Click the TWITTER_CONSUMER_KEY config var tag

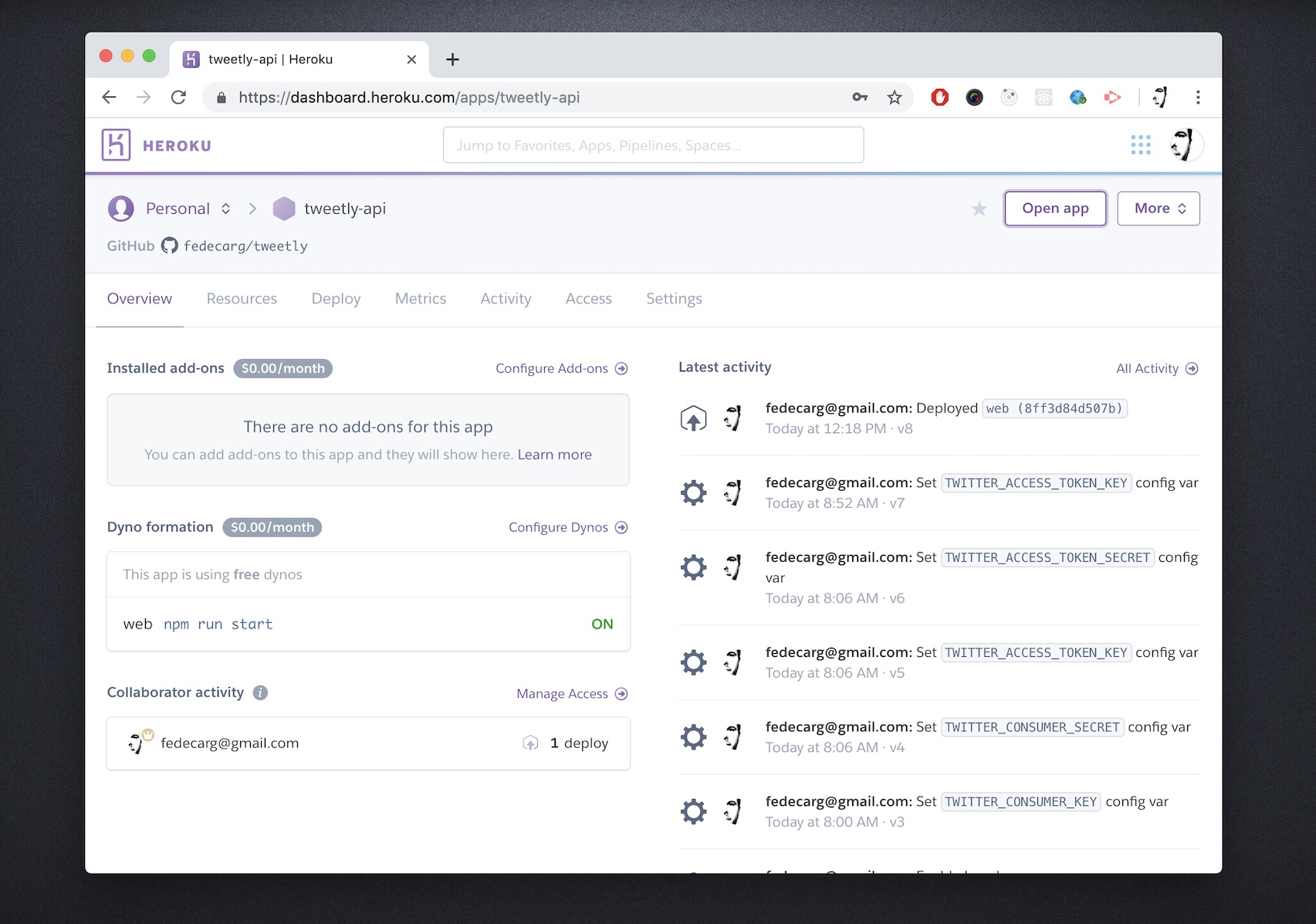point(1020,802)
